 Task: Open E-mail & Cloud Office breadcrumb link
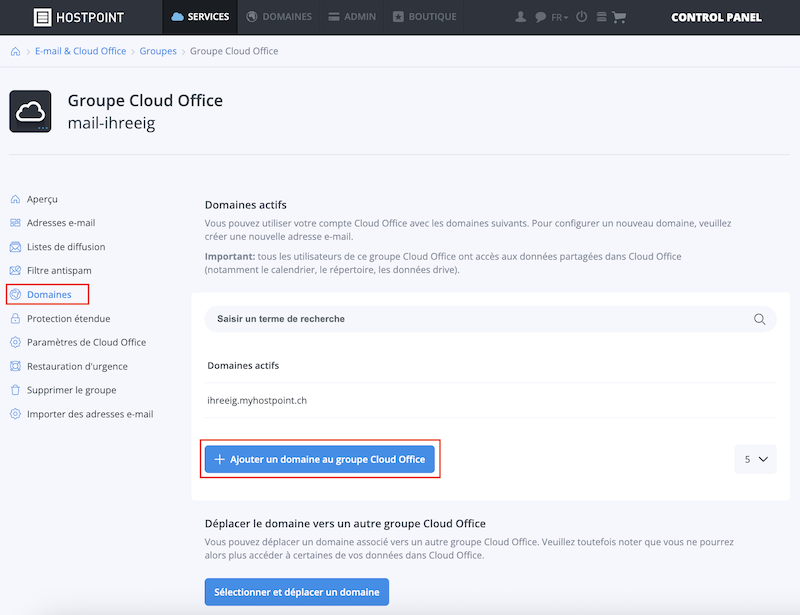[81, 51]
